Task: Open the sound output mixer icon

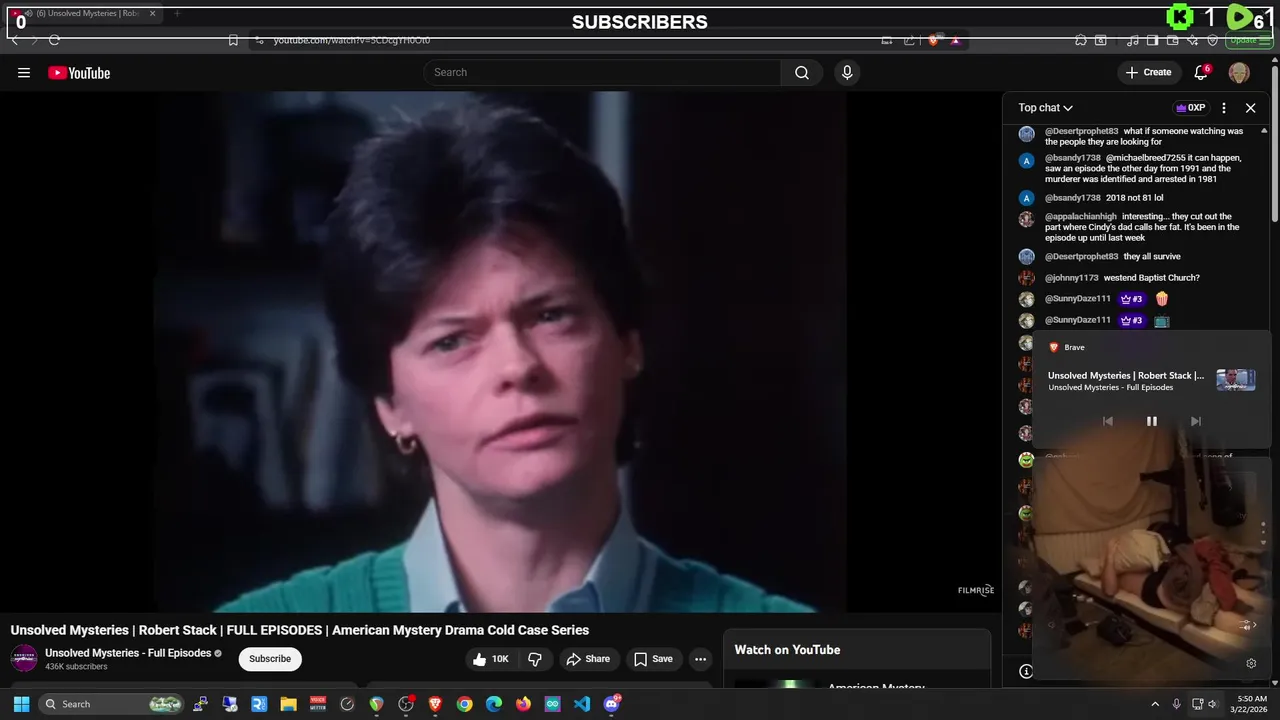Action: click(1246, 625)
